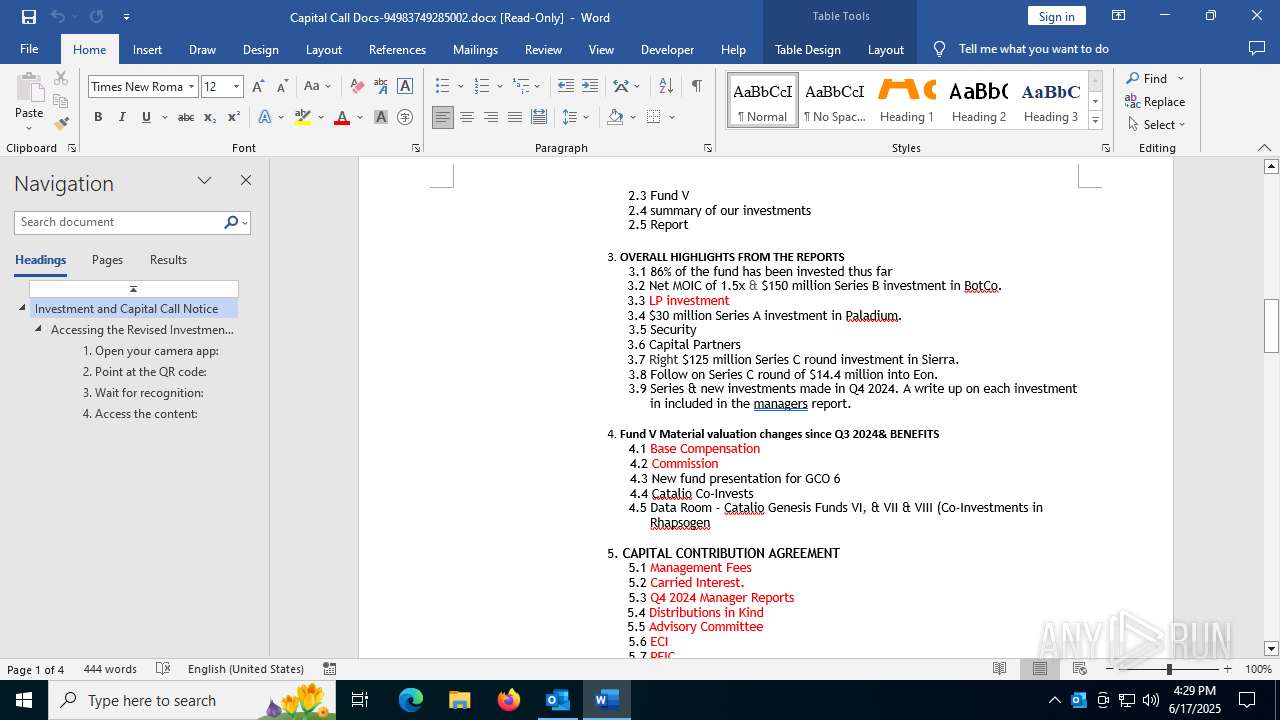Open the Select dropdown in Editing

(1157, 125)
